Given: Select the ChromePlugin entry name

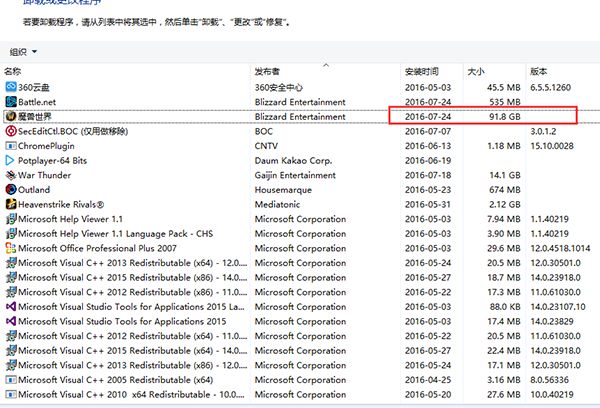Looking at the screenshot, I should tap(46, 146).
